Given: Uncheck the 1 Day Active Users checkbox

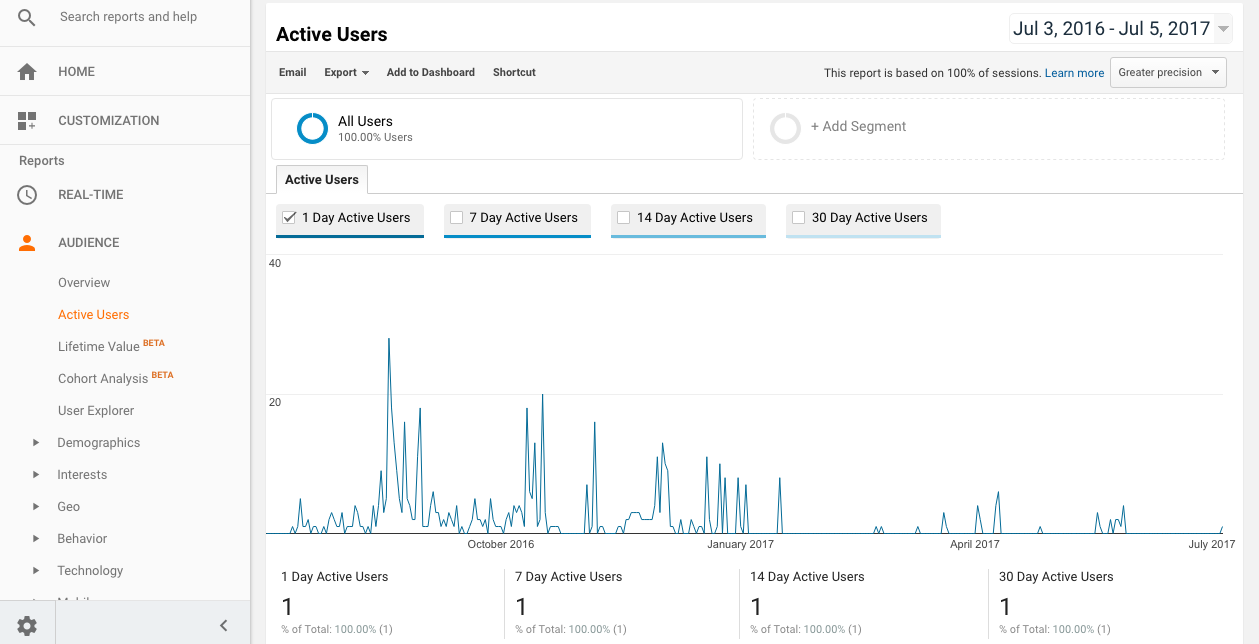Looking at the screenshot, I should pyautogui.click(x=290, y=217).
